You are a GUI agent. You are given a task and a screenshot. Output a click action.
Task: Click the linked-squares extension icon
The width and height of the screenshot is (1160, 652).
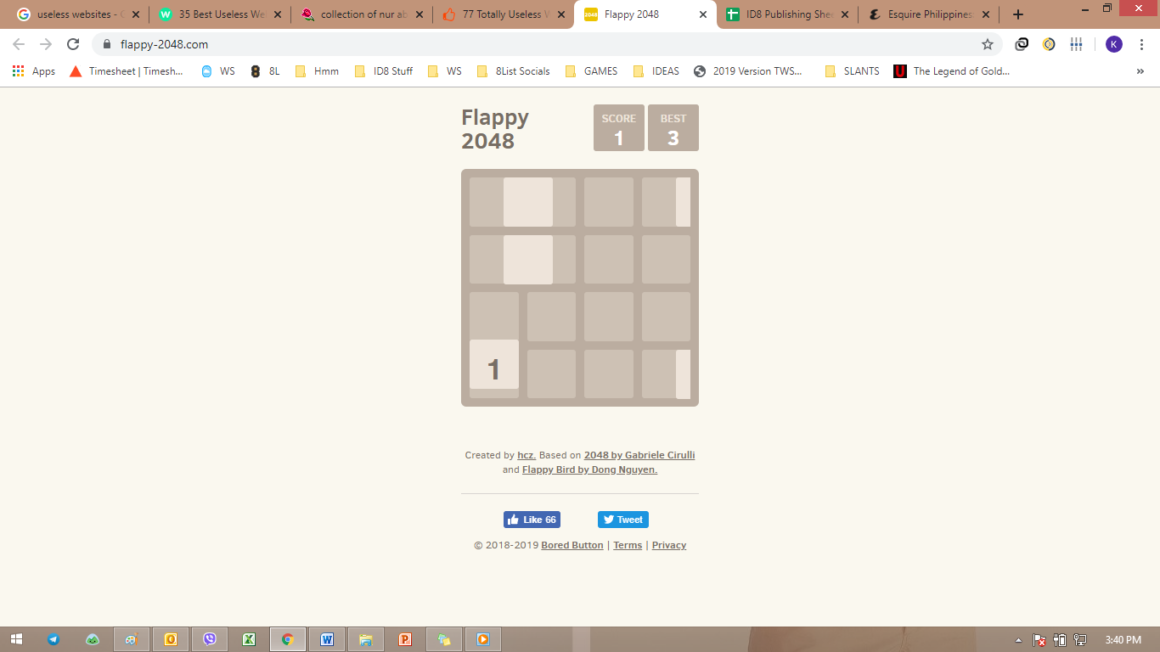[1022, 44]
